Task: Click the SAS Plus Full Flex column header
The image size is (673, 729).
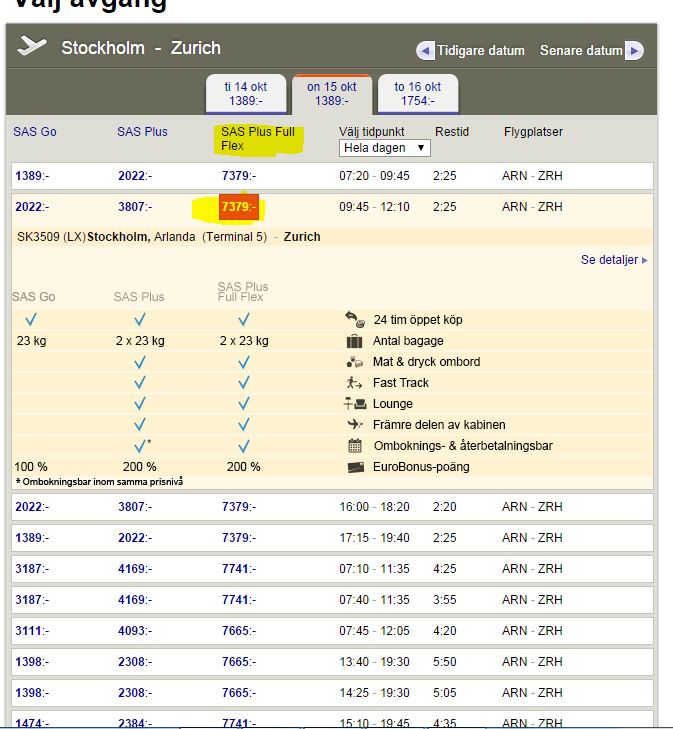Action: point(262,139)
